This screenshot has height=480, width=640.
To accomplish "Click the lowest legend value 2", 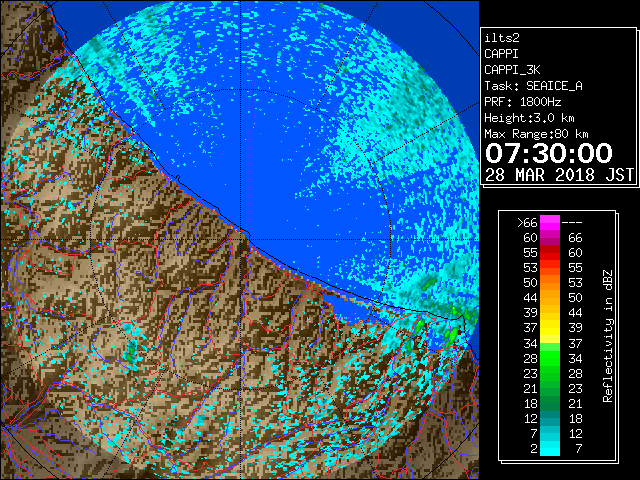I will (534, 449).
